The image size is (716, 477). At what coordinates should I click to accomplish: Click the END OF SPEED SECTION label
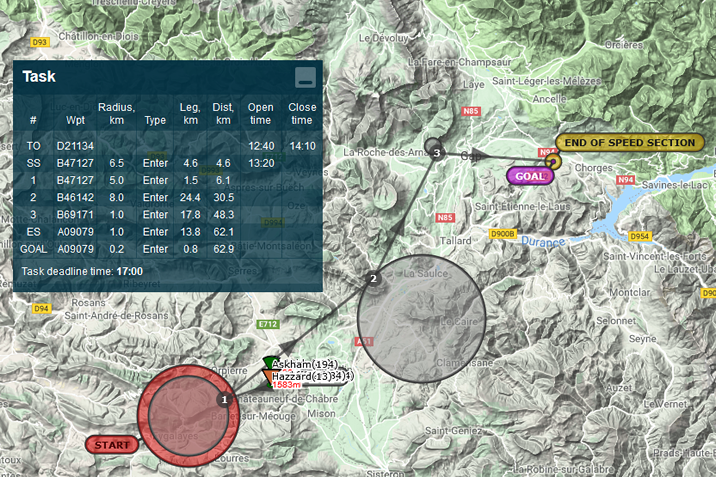pos(629,142)
